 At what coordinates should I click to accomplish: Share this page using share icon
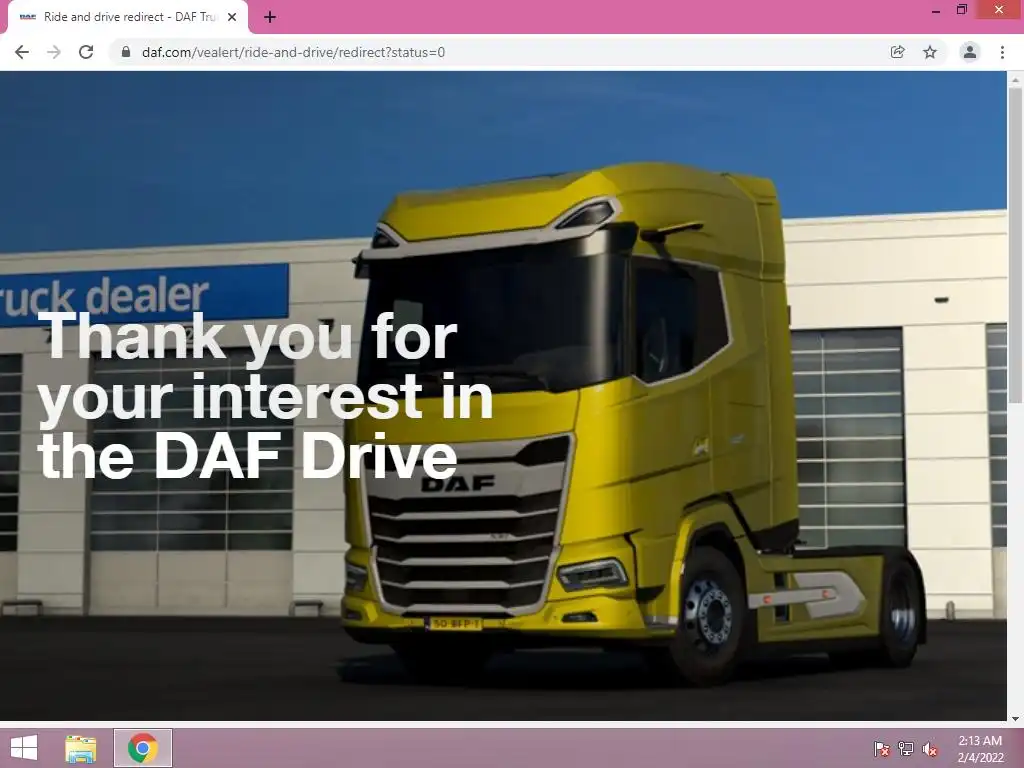coord(897,52)
